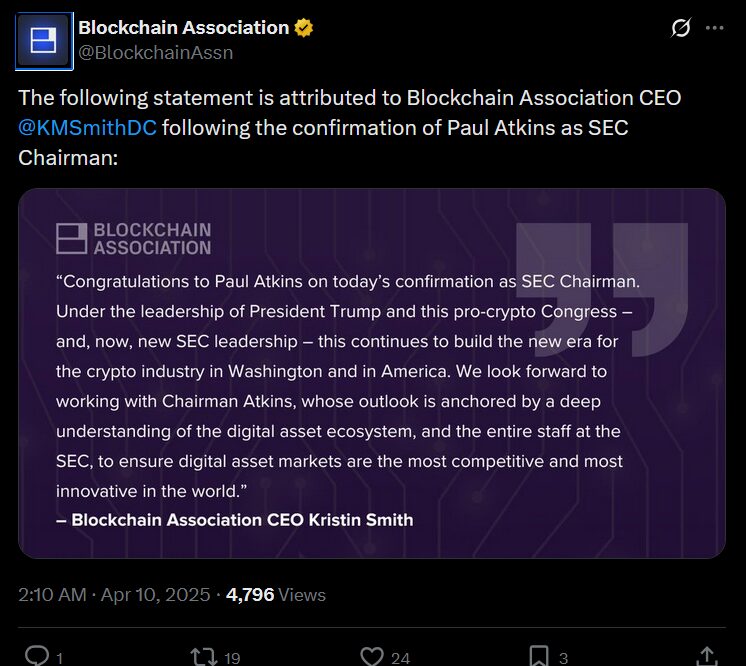Follow the @KMSmithDC mention link

click(x=88, y=129)
